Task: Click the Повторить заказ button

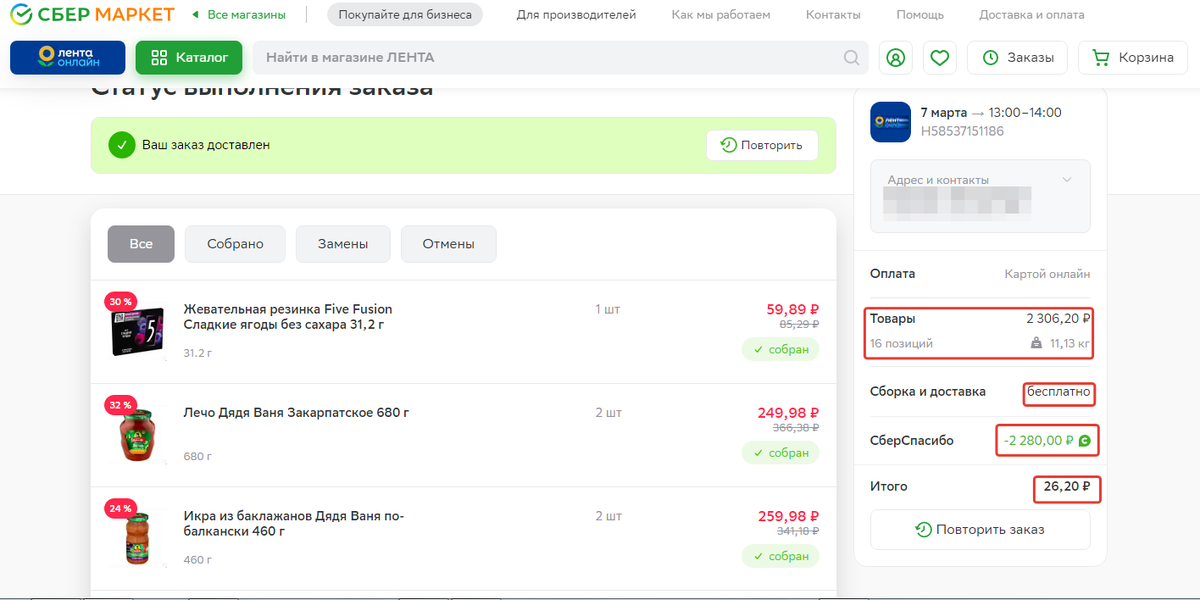Action: tap(980, 529)
